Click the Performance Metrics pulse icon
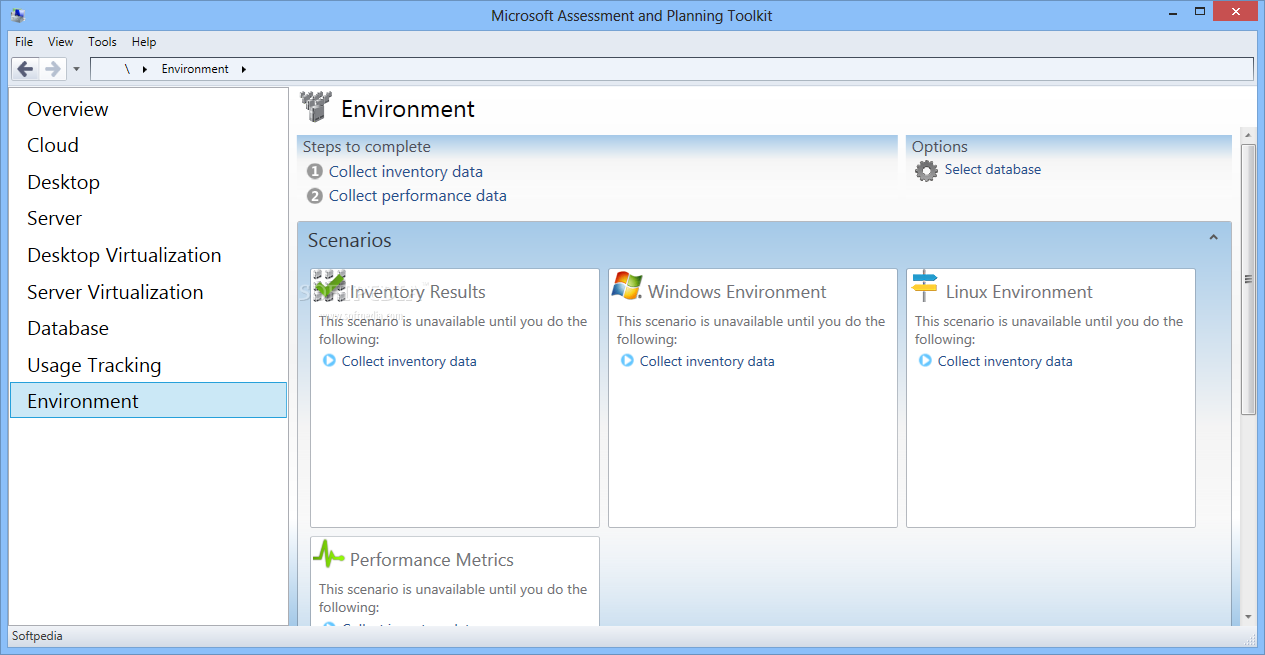Screen dimensions: 1265x655 [328, 554]
